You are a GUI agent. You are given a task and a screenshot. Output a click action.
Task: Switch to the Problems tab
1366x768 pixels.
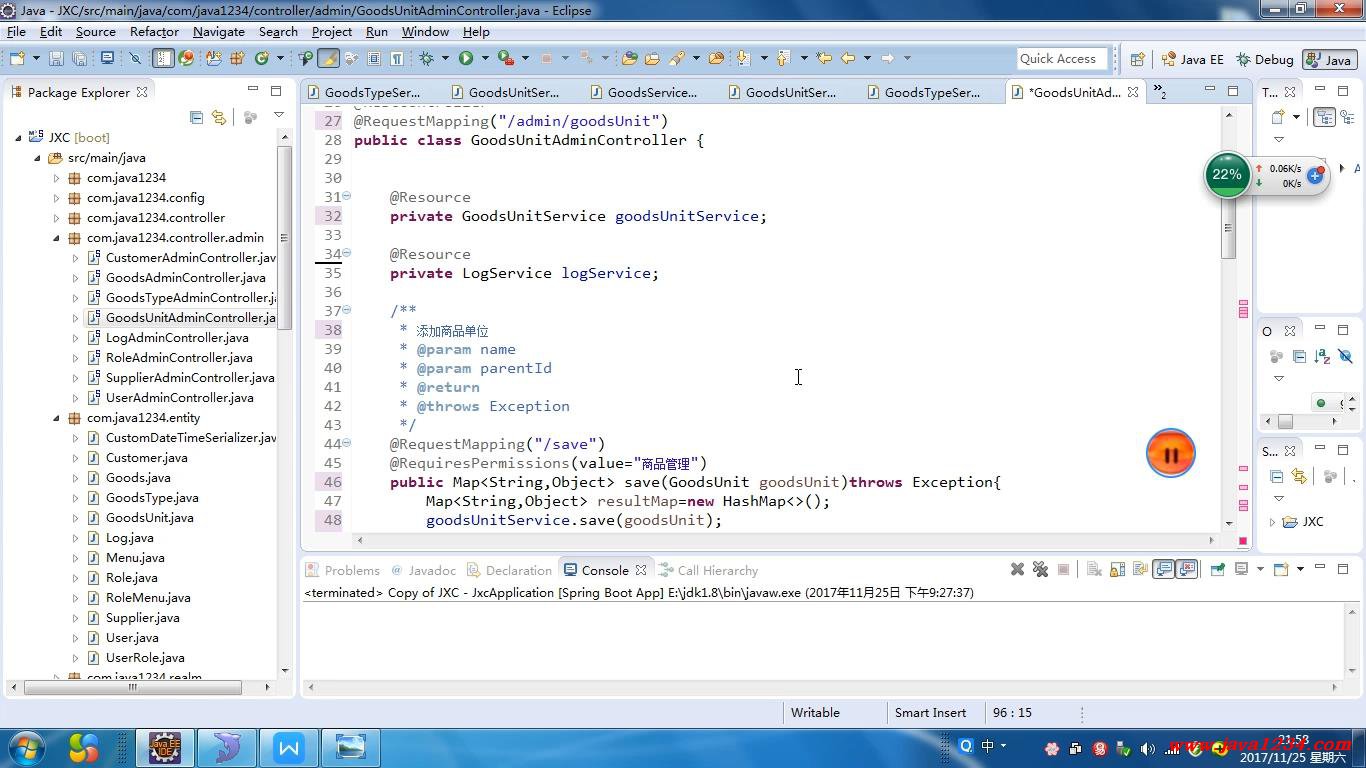coord(343,570)
